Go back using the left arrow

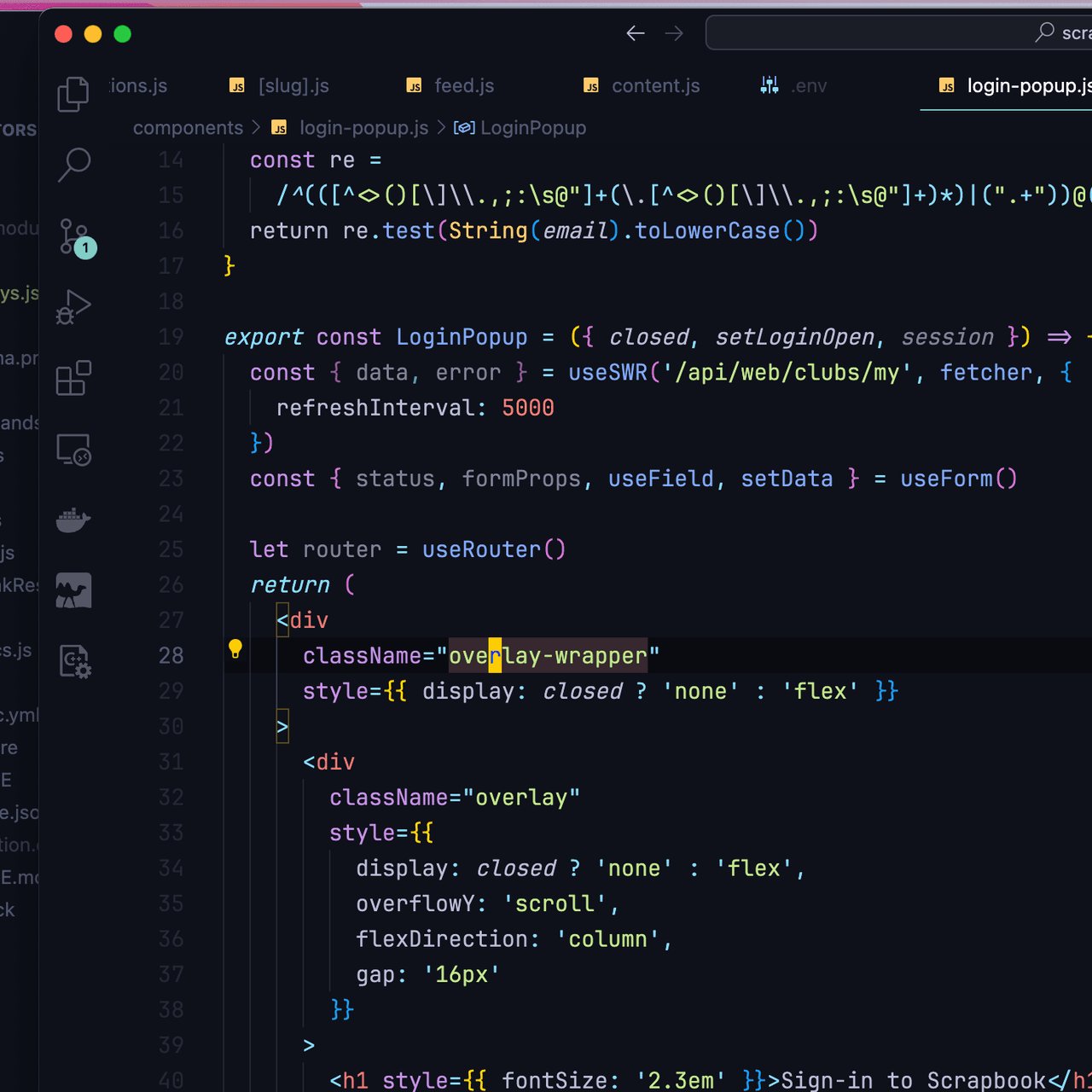coord(636,33)
